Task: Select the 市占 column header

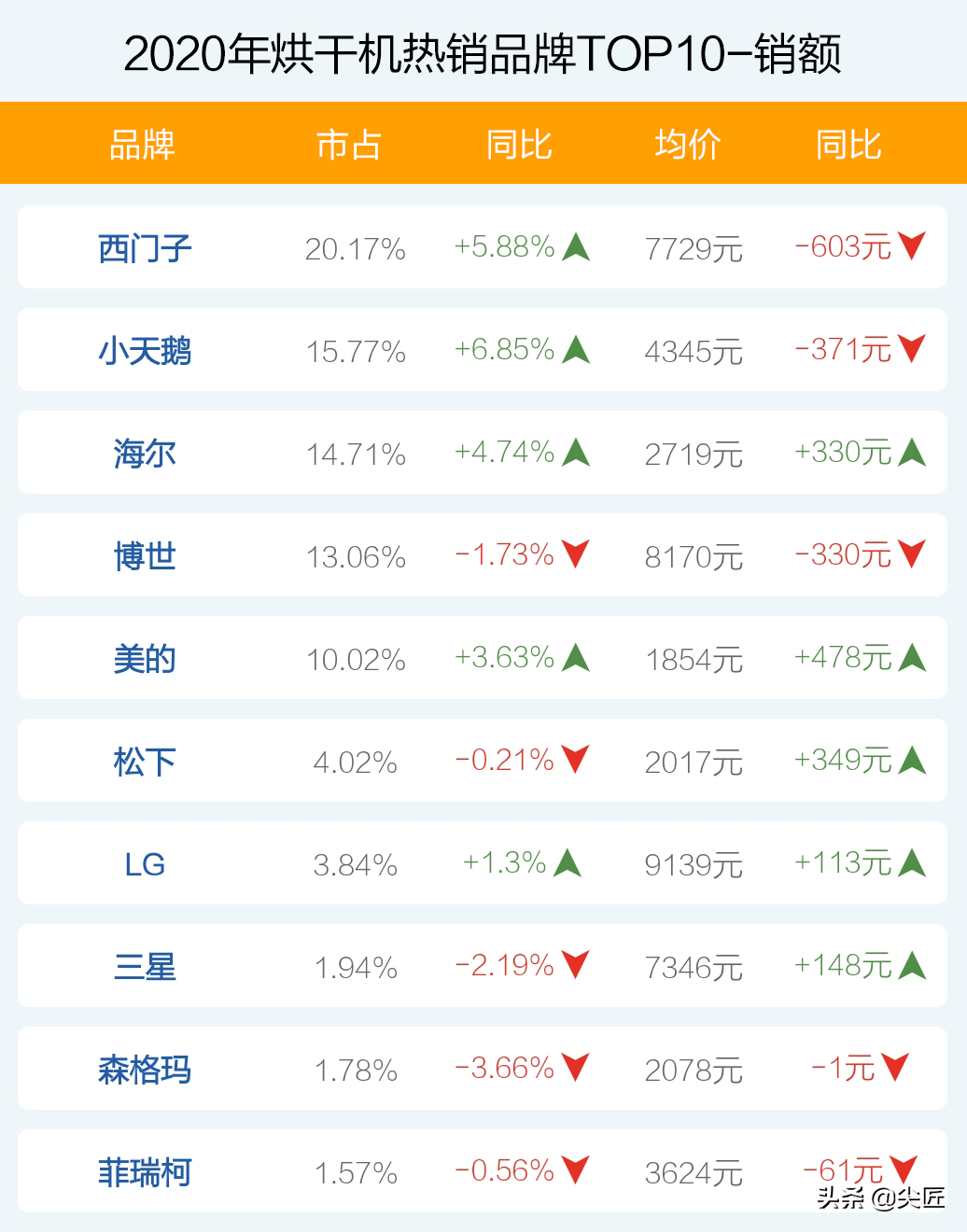Action: point(349,145)
